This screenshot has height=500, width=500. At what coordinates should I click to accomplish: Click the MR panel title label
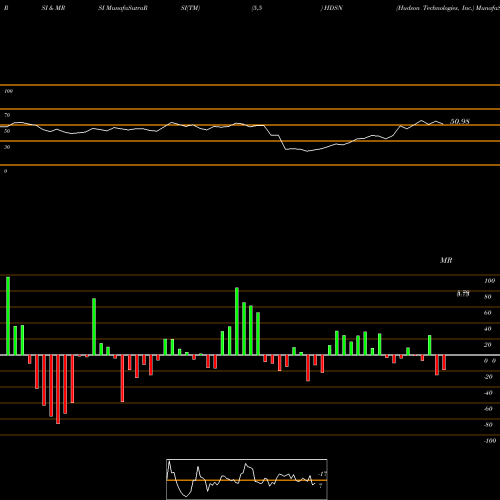pyautogui.click(x=446, y=260)
